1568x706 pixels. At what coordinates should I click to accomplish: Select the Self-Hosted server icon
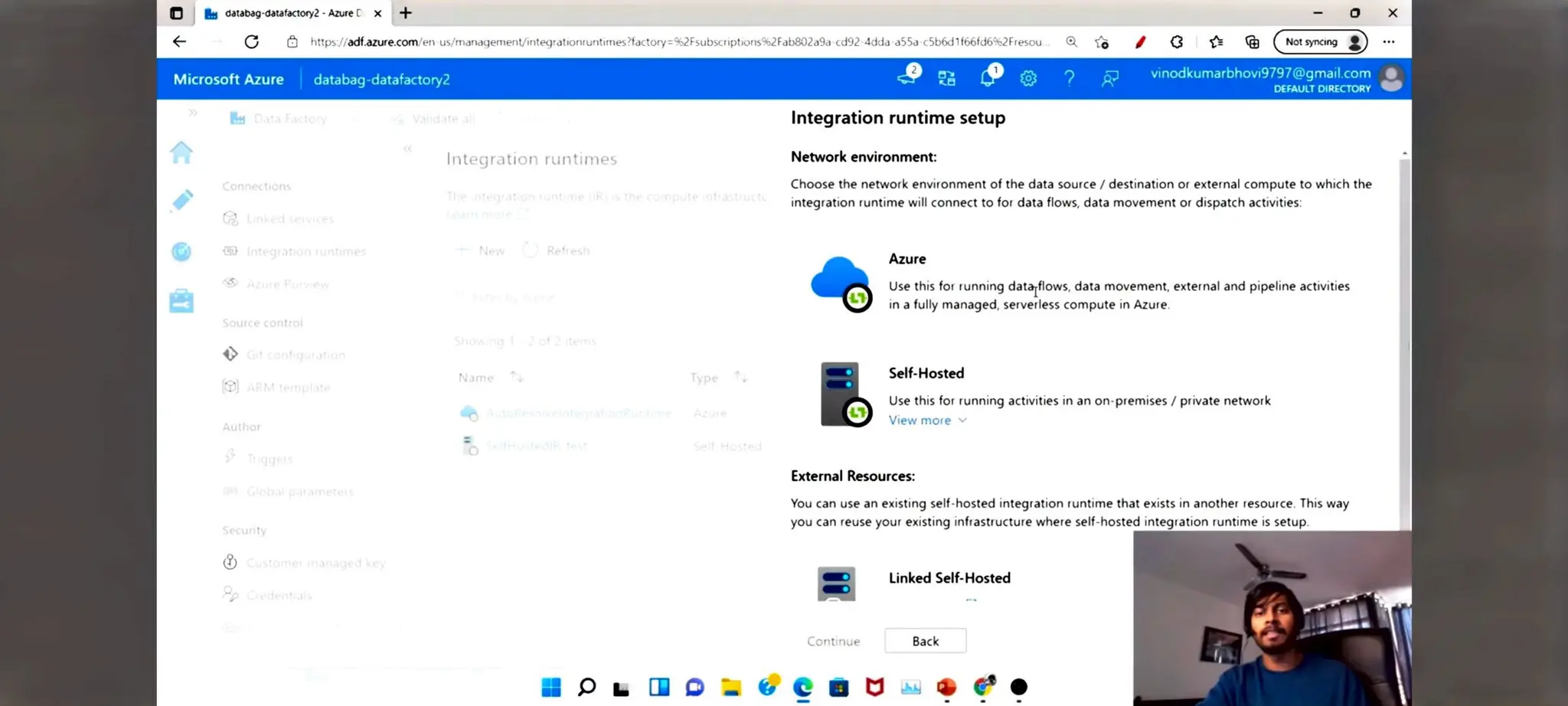pyautogui.click(x=845, y=394)
